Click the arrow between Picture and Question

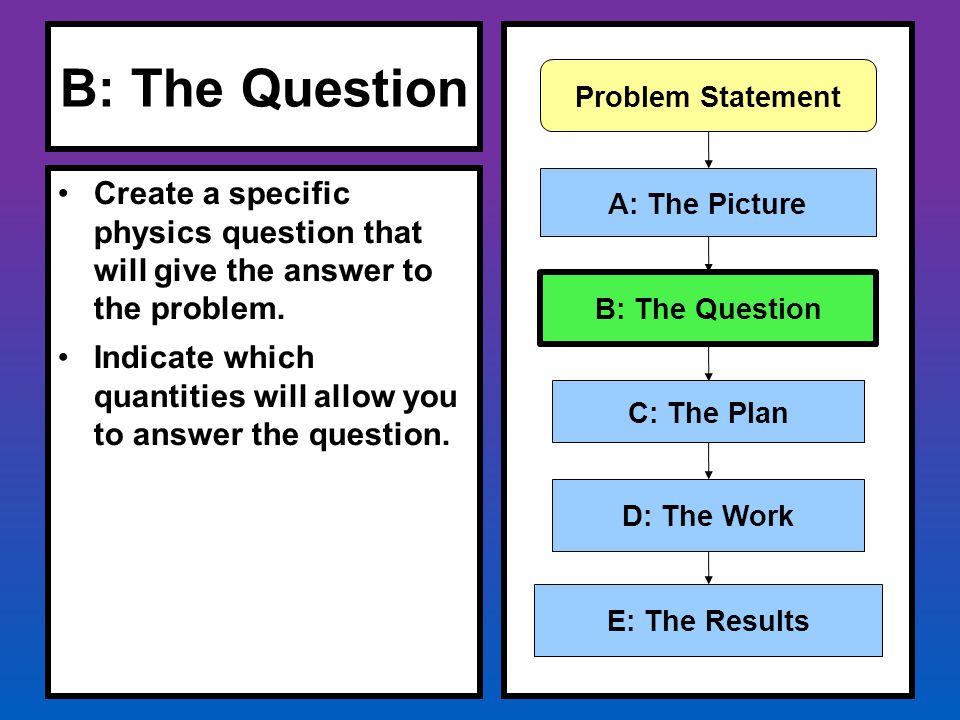(x=708, y=253)
